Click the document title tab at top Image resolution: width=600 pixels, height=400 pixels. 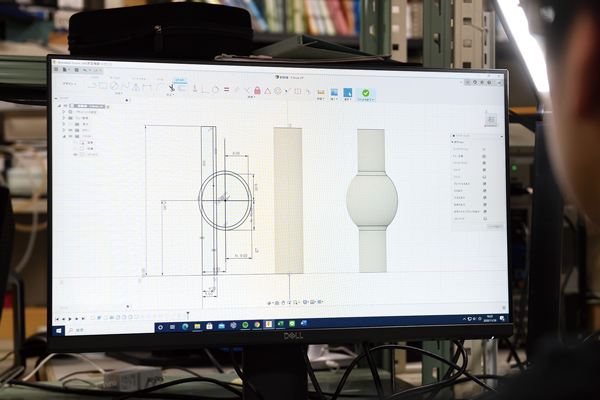pos(289,77)
